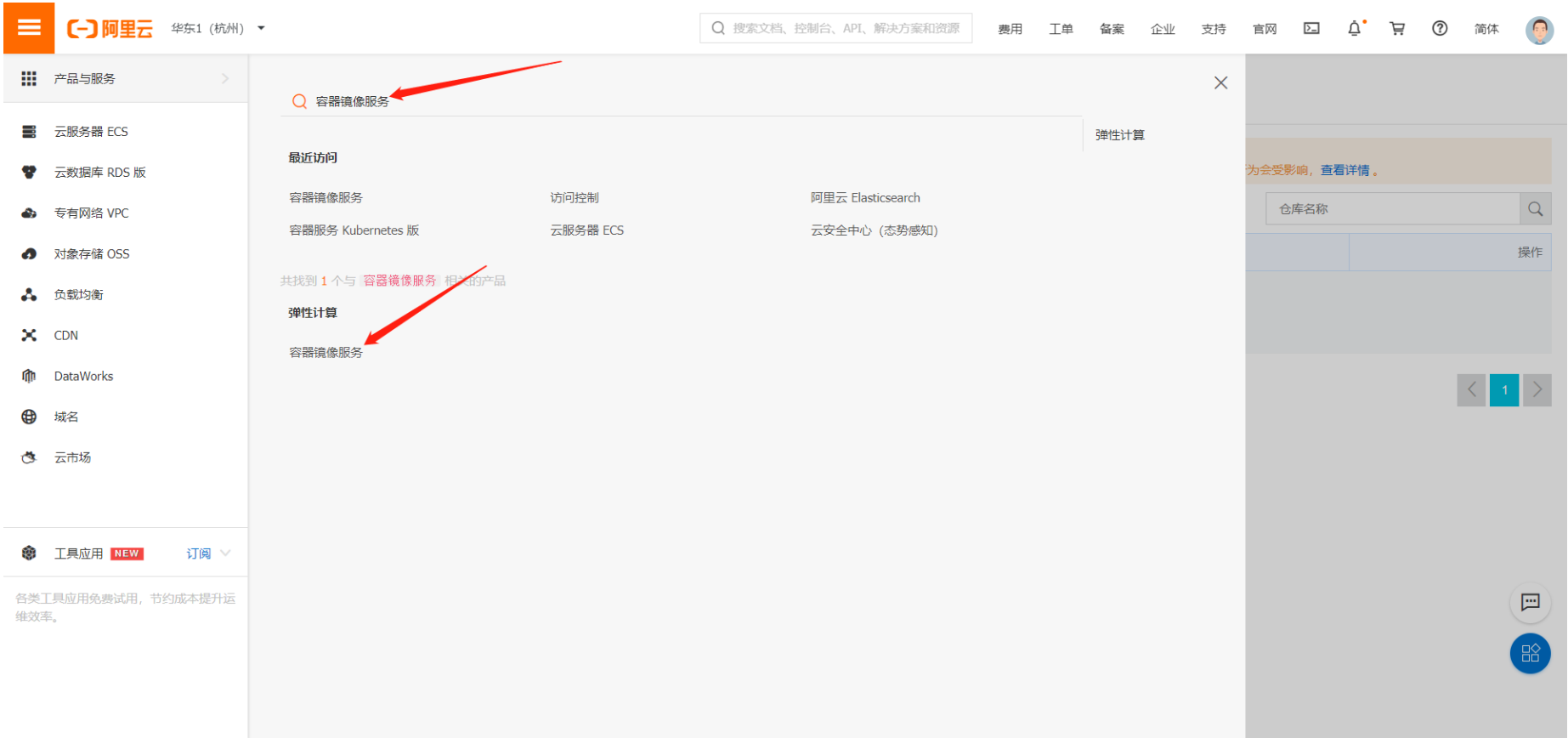Launch the Cloud Shell terminal icon
Image resolution: width=1568 pixels, height=738 pixels.
1311,28
